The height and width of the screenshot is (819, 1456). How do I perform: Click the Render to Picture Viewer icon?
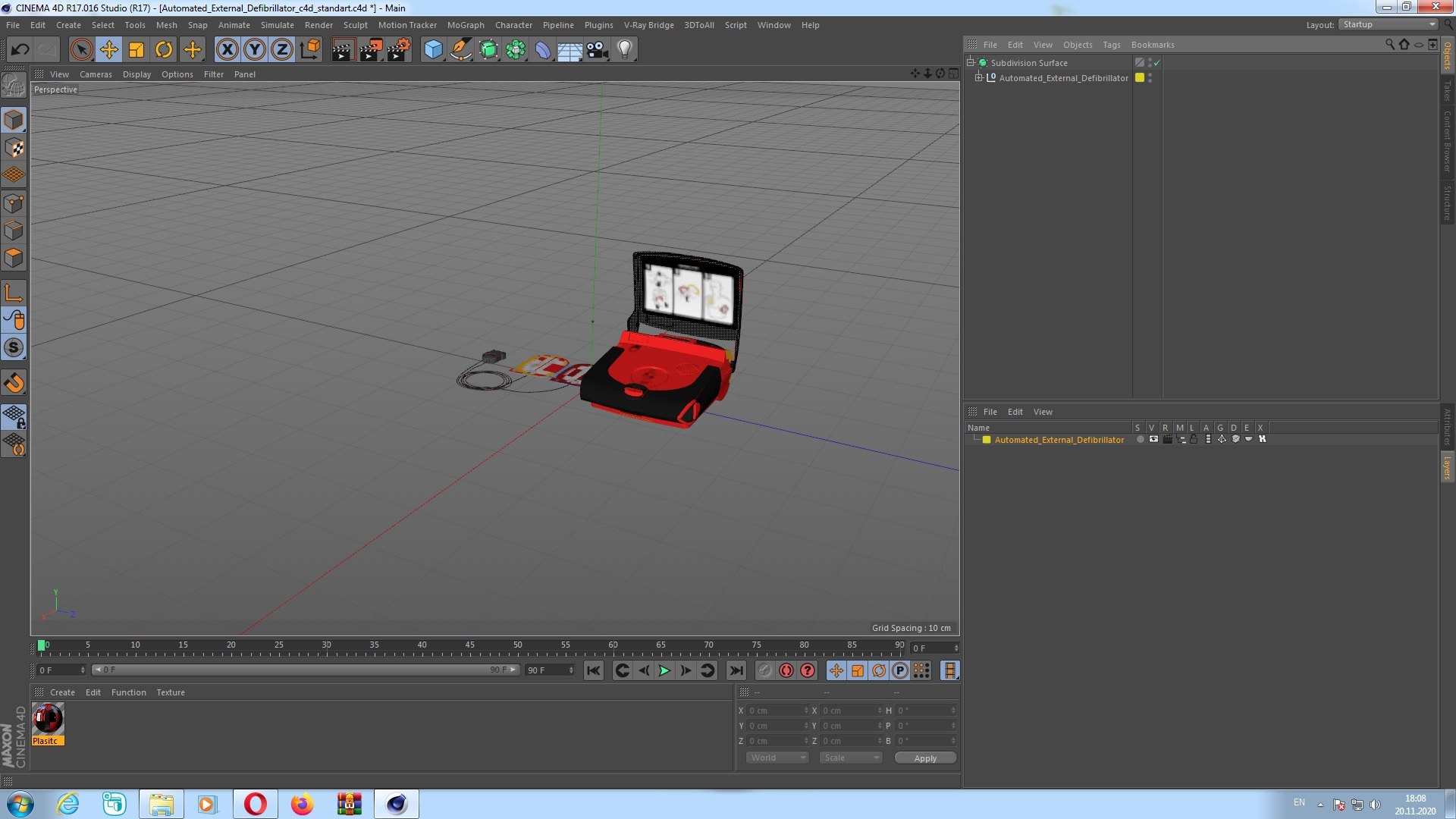click(x=371, y=50)
